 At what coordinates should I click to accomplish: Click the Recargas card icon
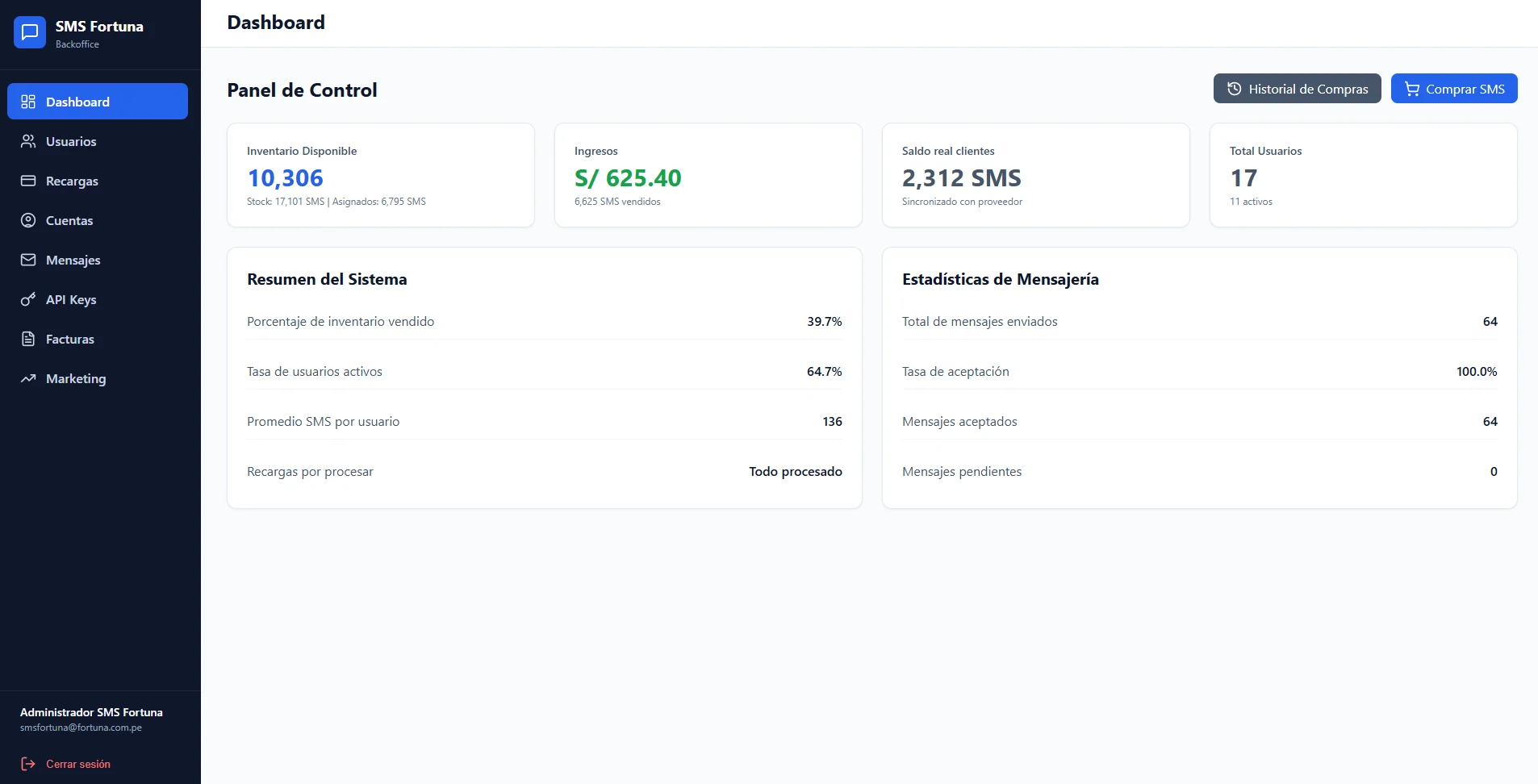point(28,181)
